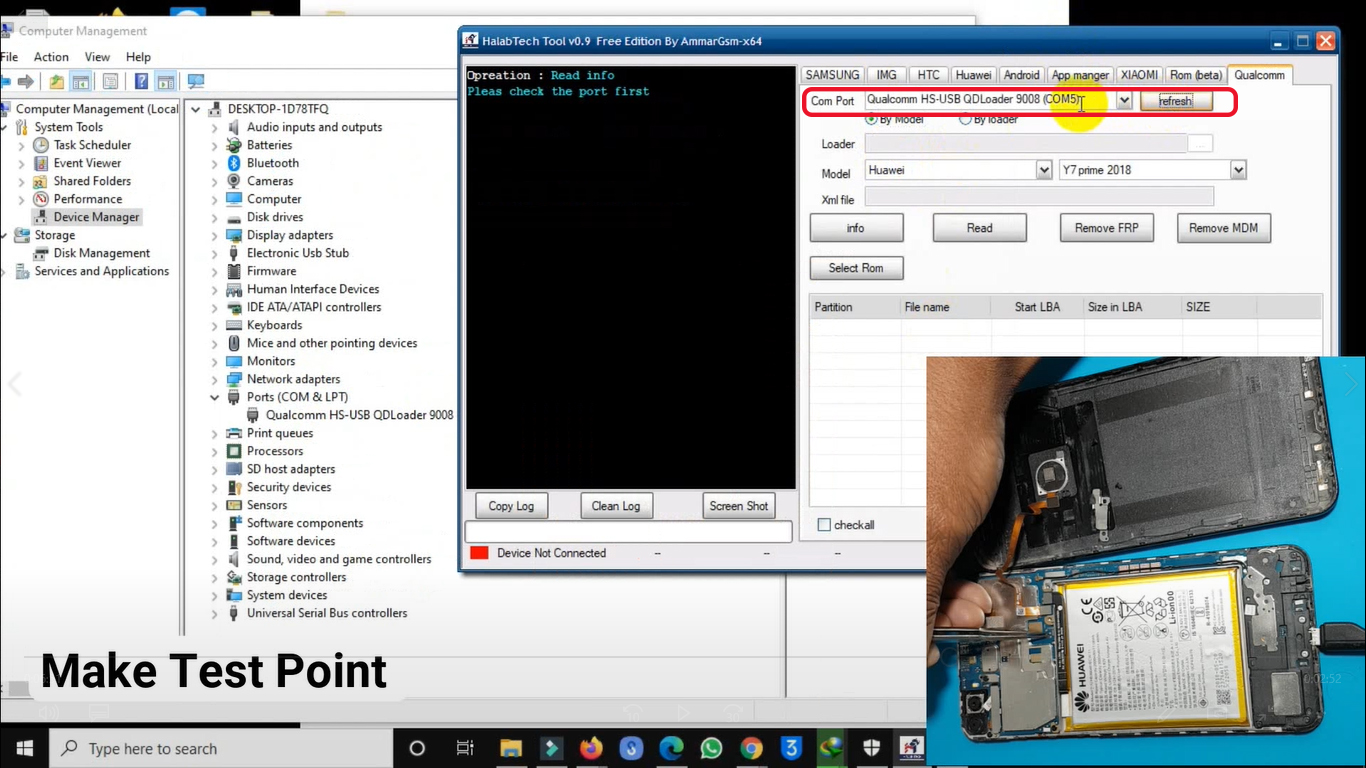Click the Remove FRP button
The image size is (1366, 768).
point(1107,228)
